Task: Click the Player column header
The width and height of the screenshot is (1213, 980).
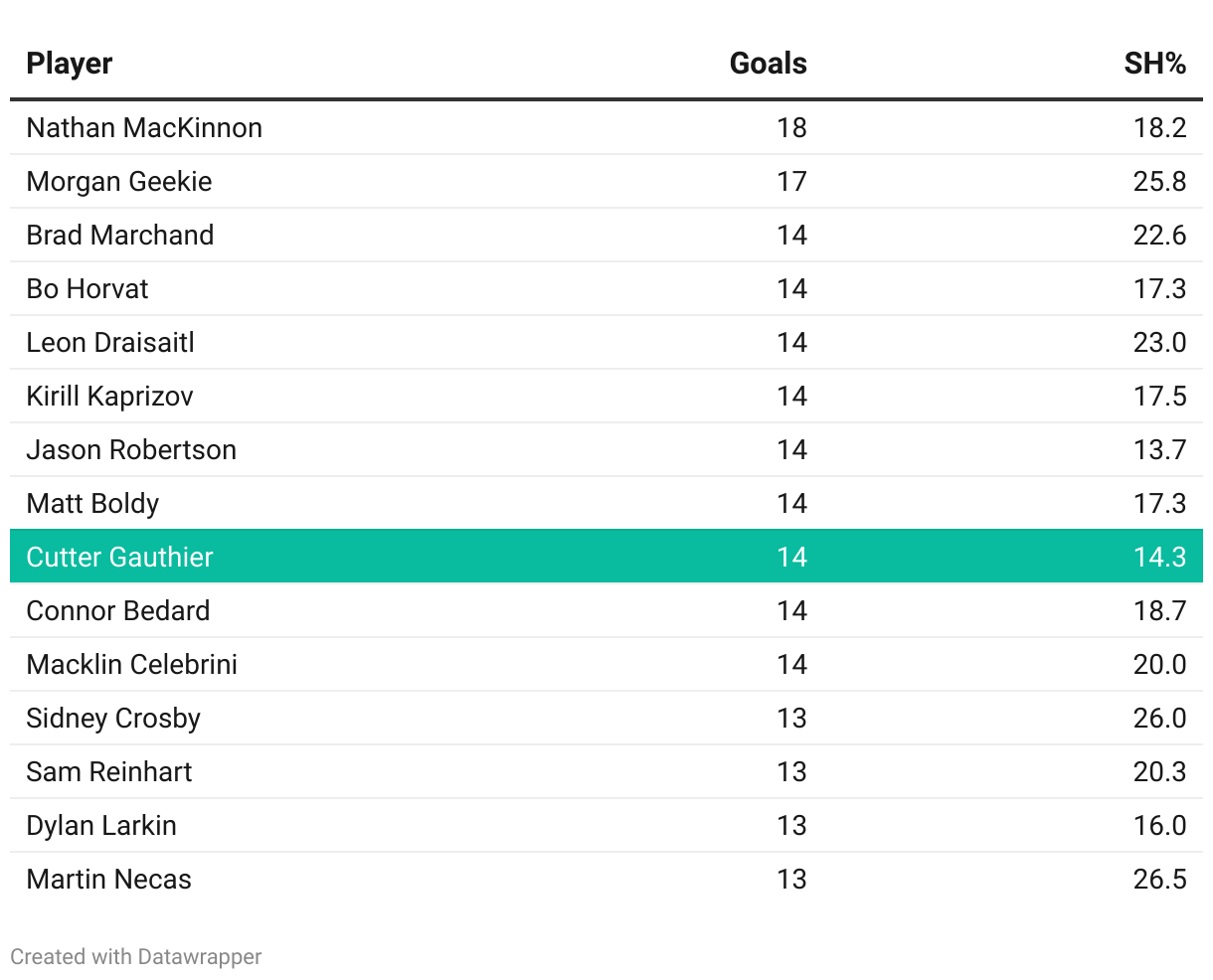Action: [70, 64]
